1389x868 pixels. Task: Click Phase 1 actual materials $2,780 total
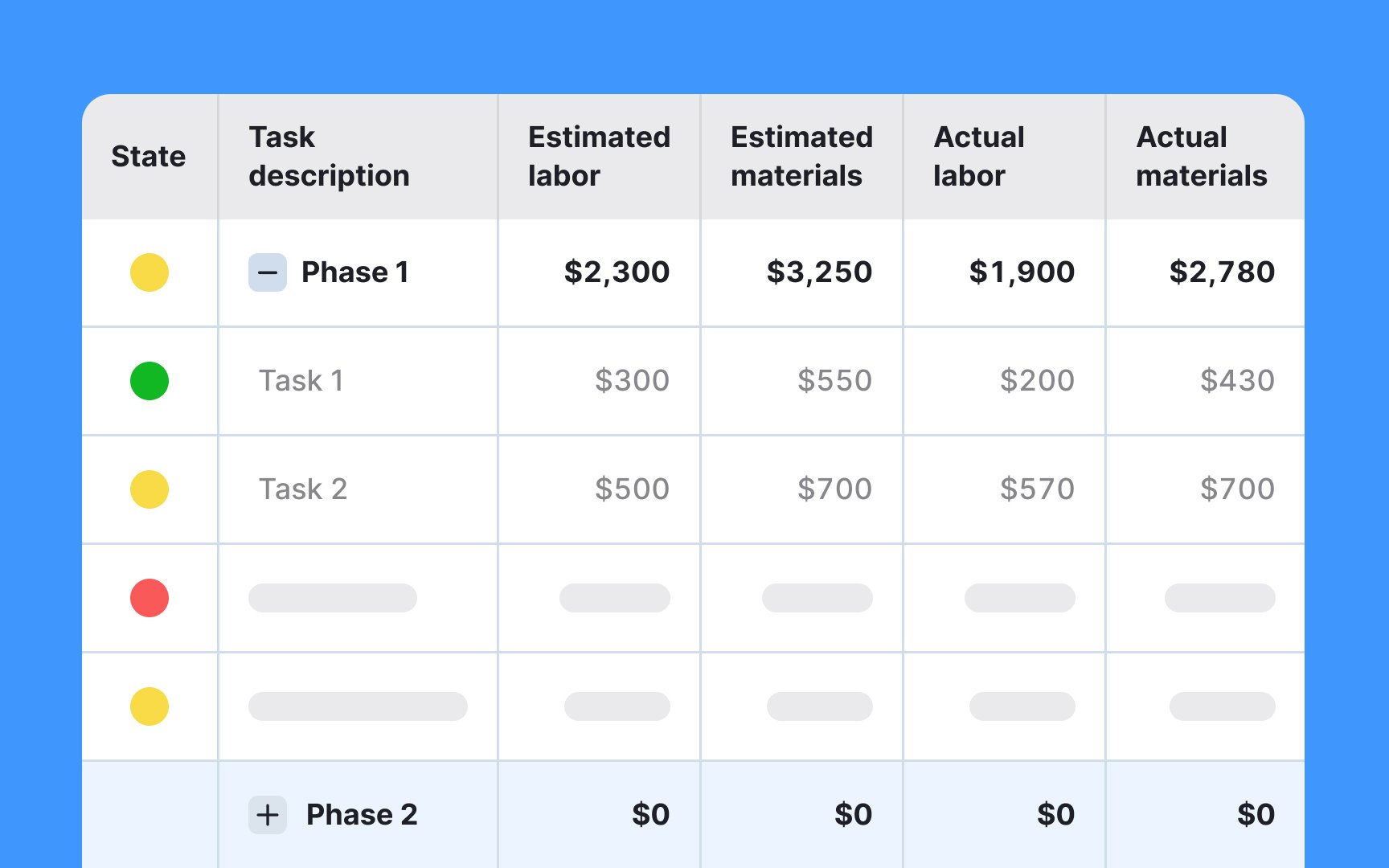(1222, 272)
